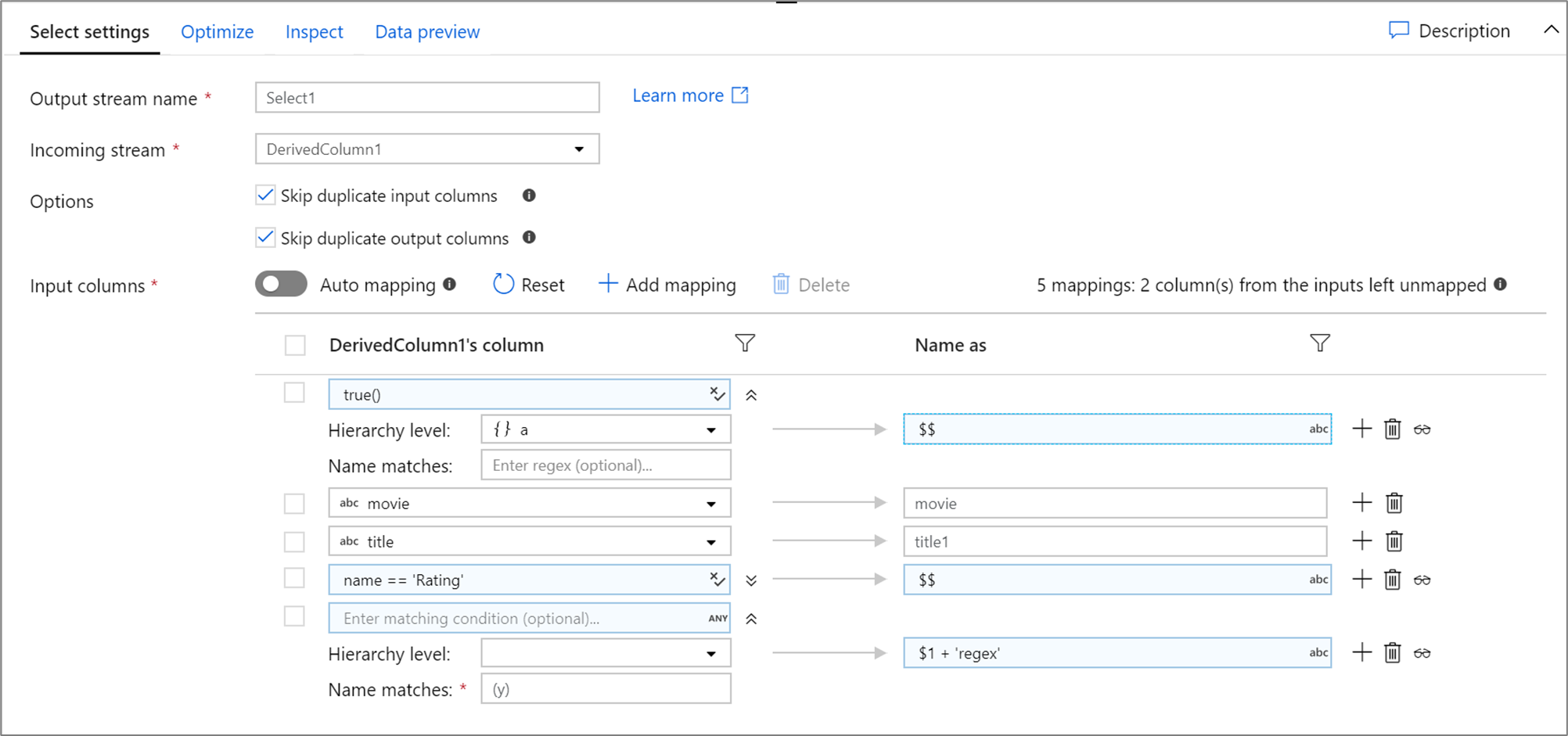The width and height of the screenshot is (1568, 736).
Task: Enable Auto mapping toggle
Action: pyautogui.click(x=281, y=284)
